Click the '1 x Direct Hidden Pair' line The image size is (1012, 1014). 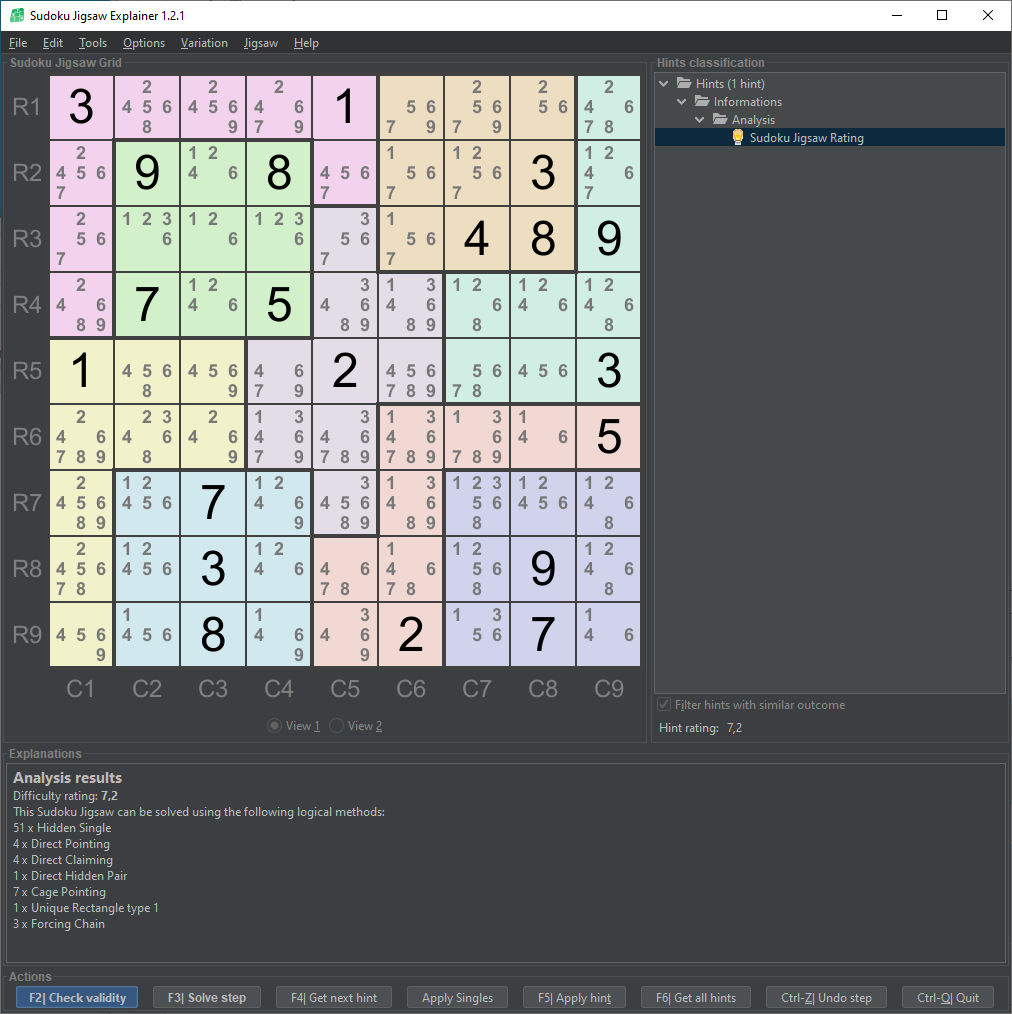pyautogui.click(x=70, y=876)
